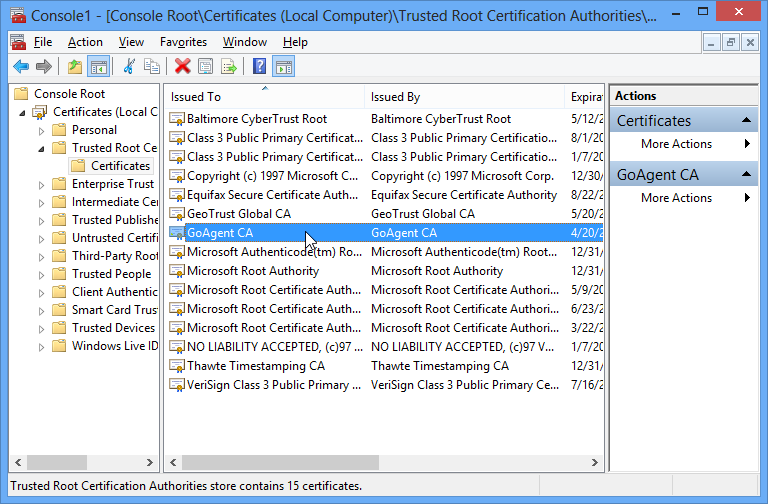The height and width of the screenshot is (504, 768).
Task: Open the Window menu
Action: tap(245, 42)
